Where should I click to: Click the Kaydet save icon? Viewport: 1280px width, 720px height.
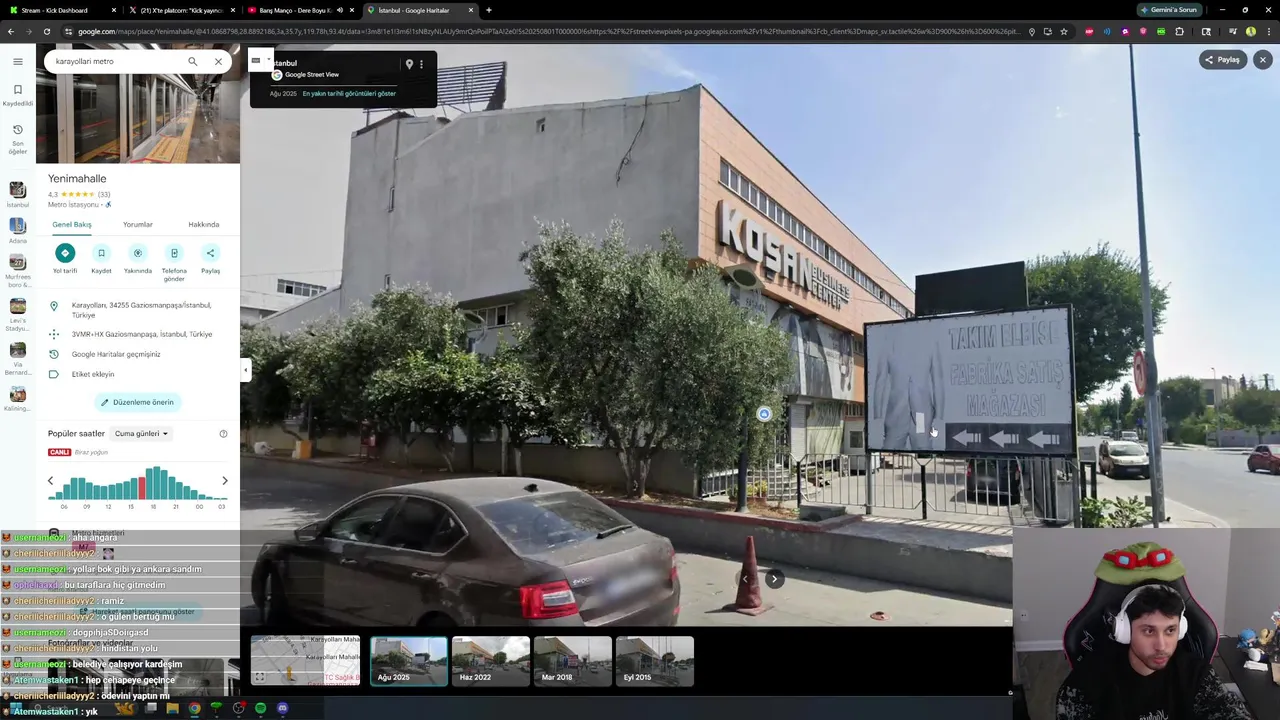click(x=101, y=253)
